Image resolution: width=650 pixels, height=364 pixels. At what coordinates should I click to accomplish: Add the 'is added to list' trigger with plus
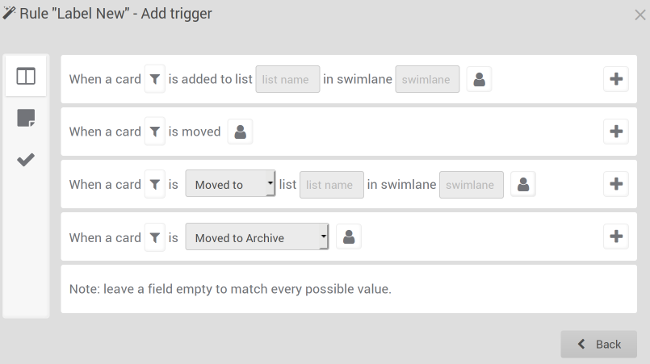point(616,79)
